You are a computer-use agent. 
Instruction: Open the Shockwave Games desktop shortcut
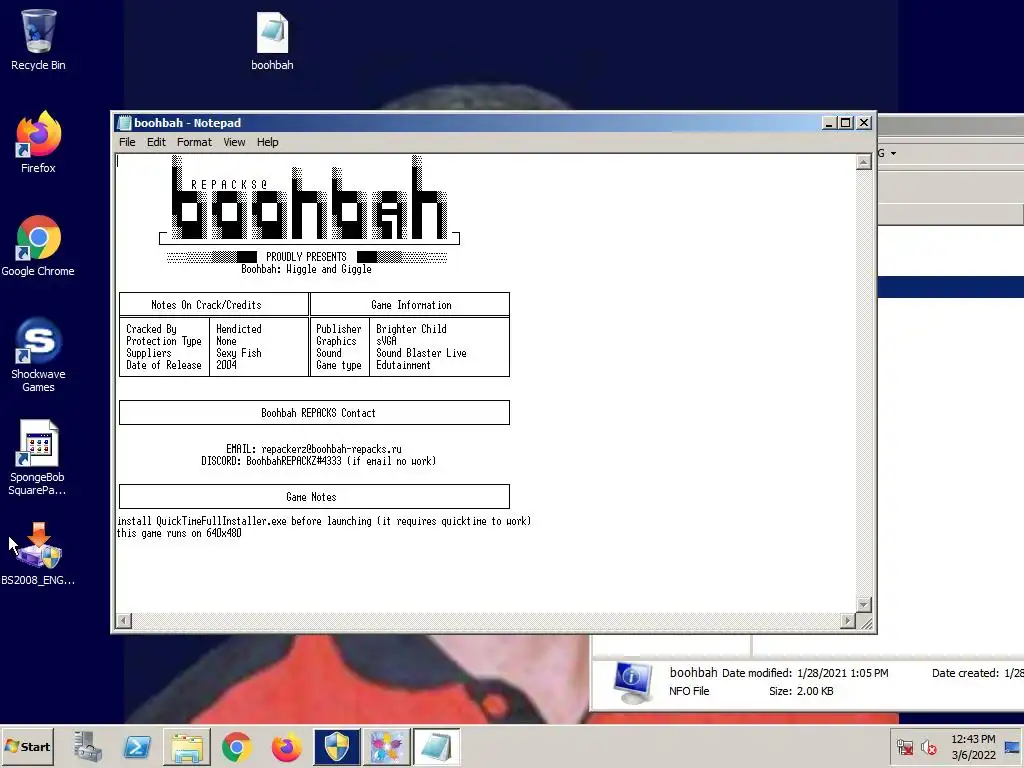pos(38,355)
